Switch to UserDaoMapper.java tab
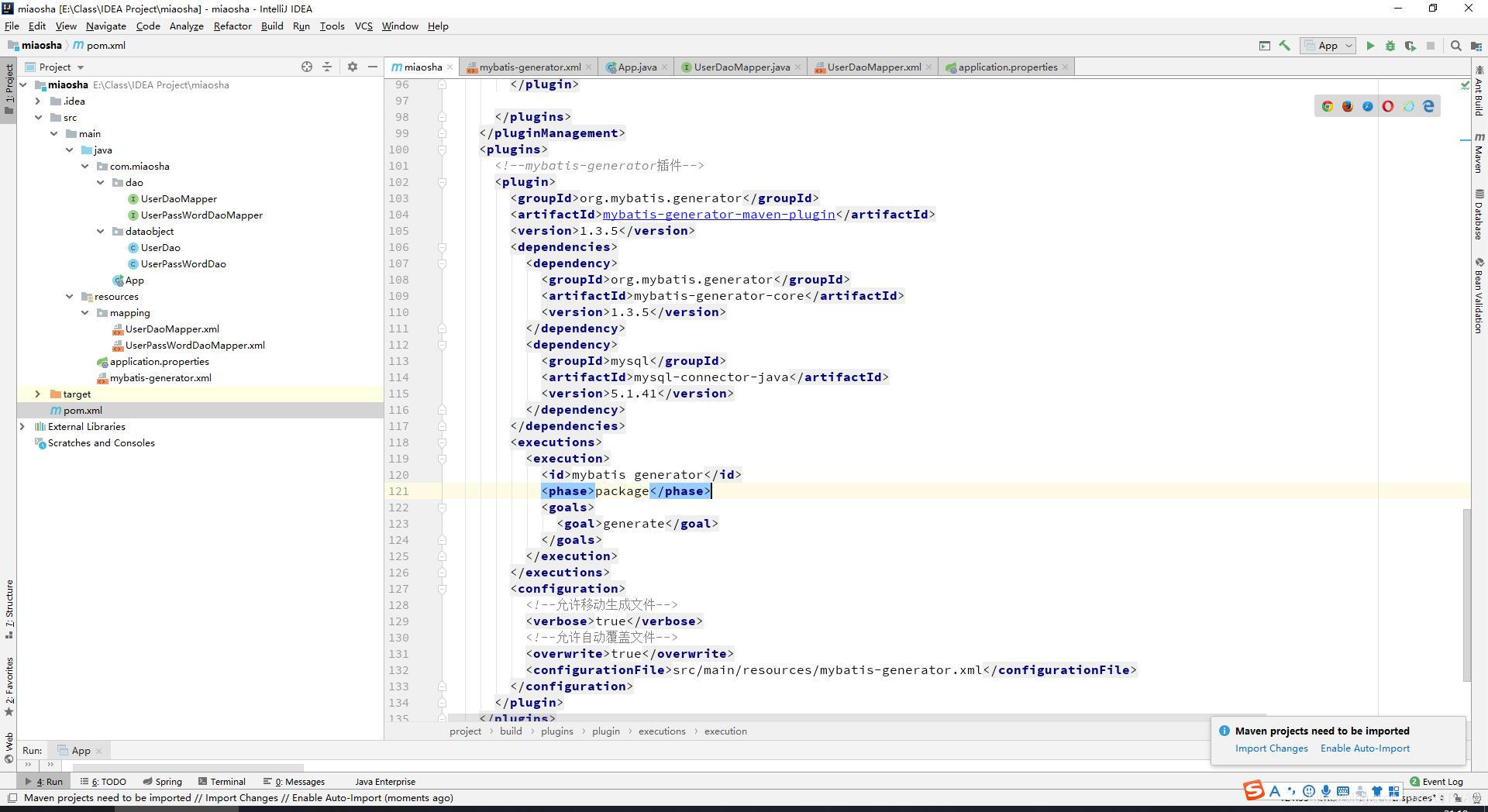Image resolution: width=1488 pixels, height=812 pixels. click(742, 67)
